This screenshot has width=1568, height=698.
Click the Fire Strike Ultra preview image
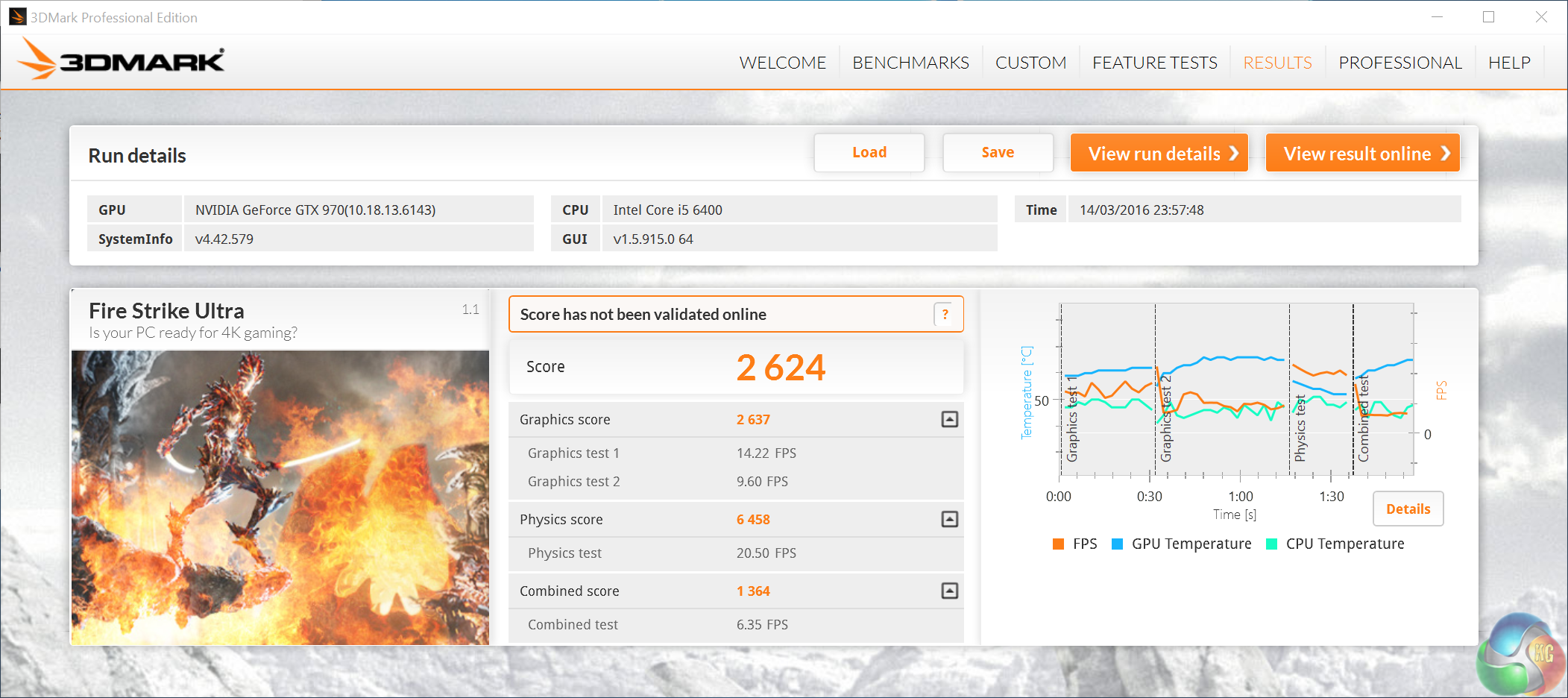(280, 497)
